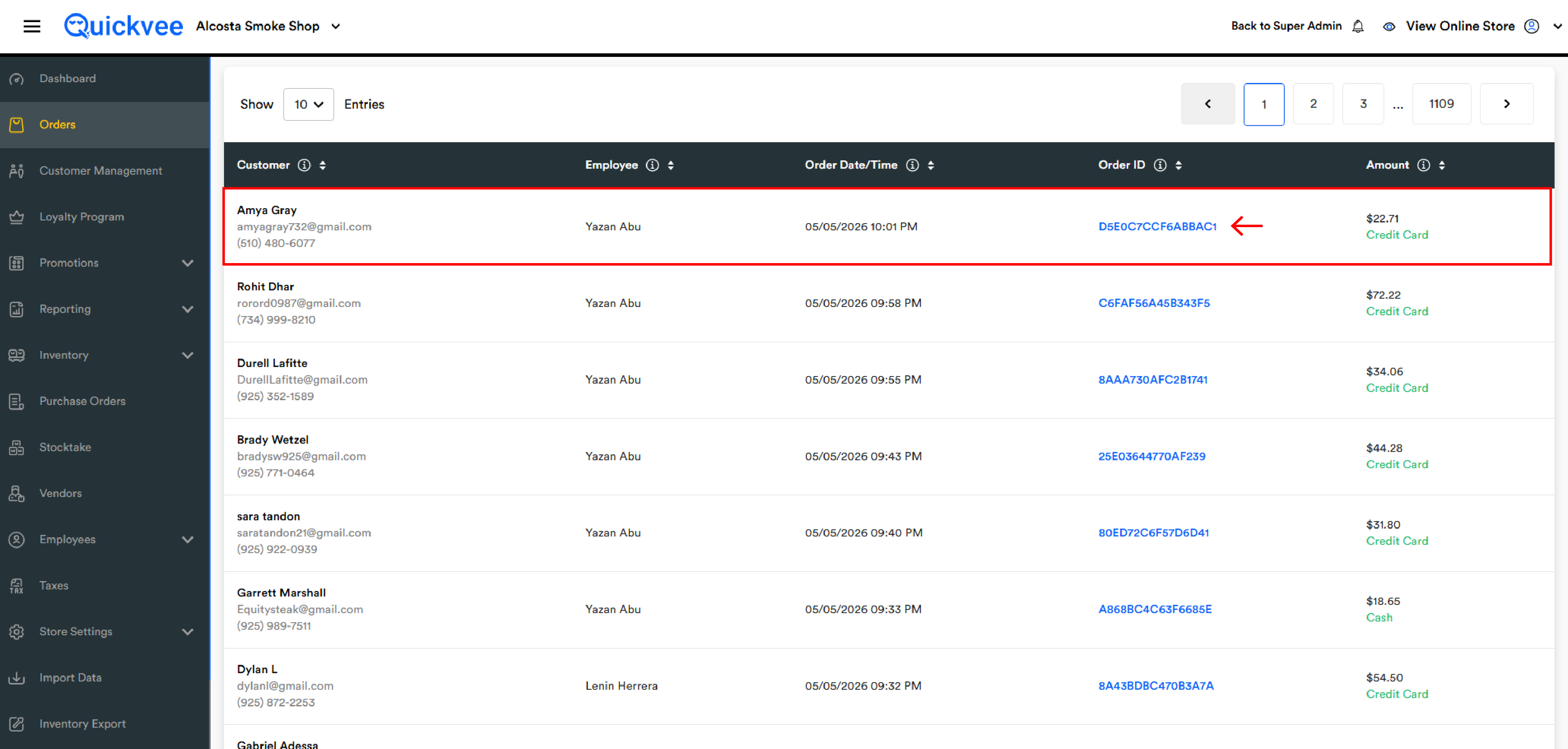Sort by Order Date/Time arrows
The height and width of the screenshot is (749, 1568).
tap(931, 165)
